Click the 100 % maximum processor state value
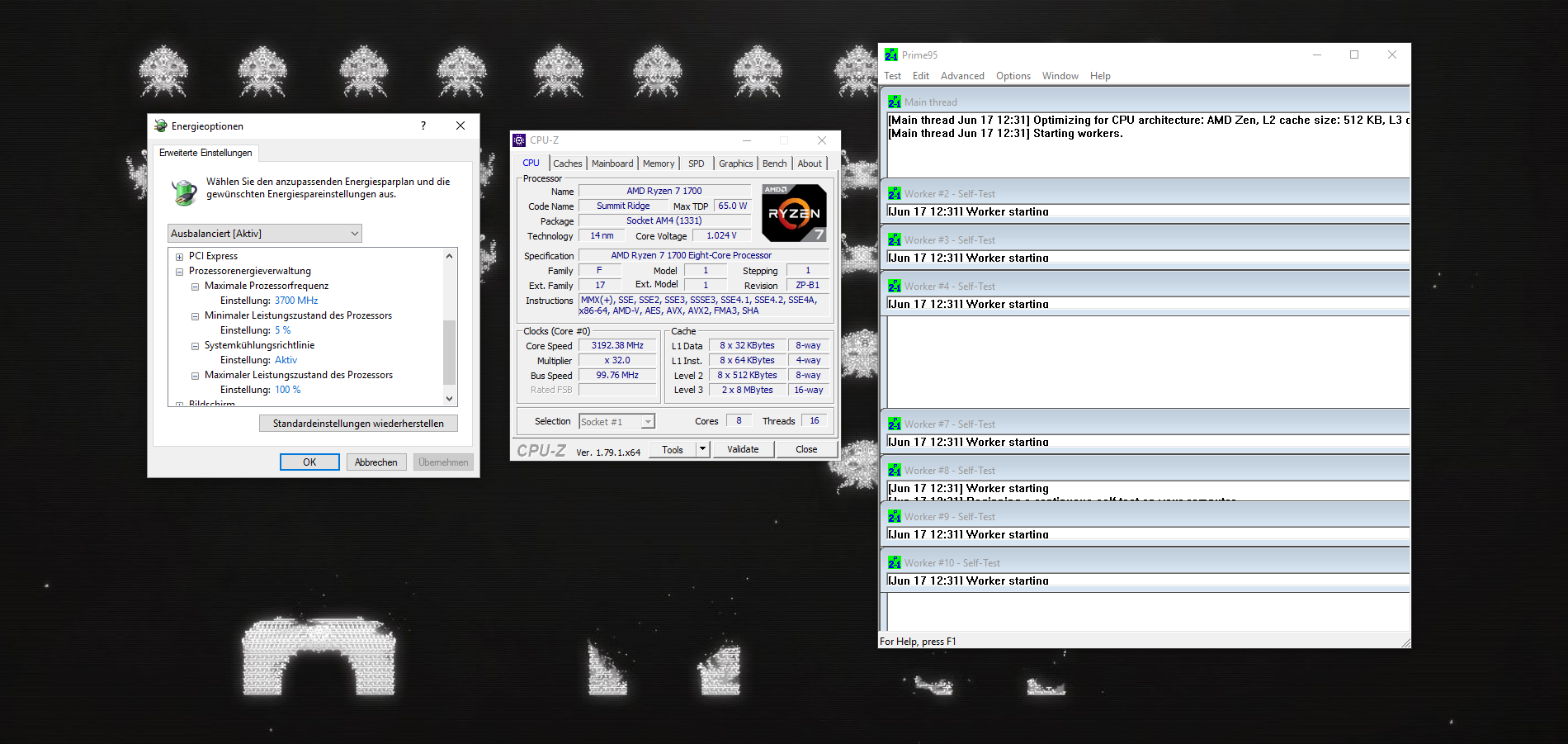This screenshot has height=744, width=1568. pos(288,390)
